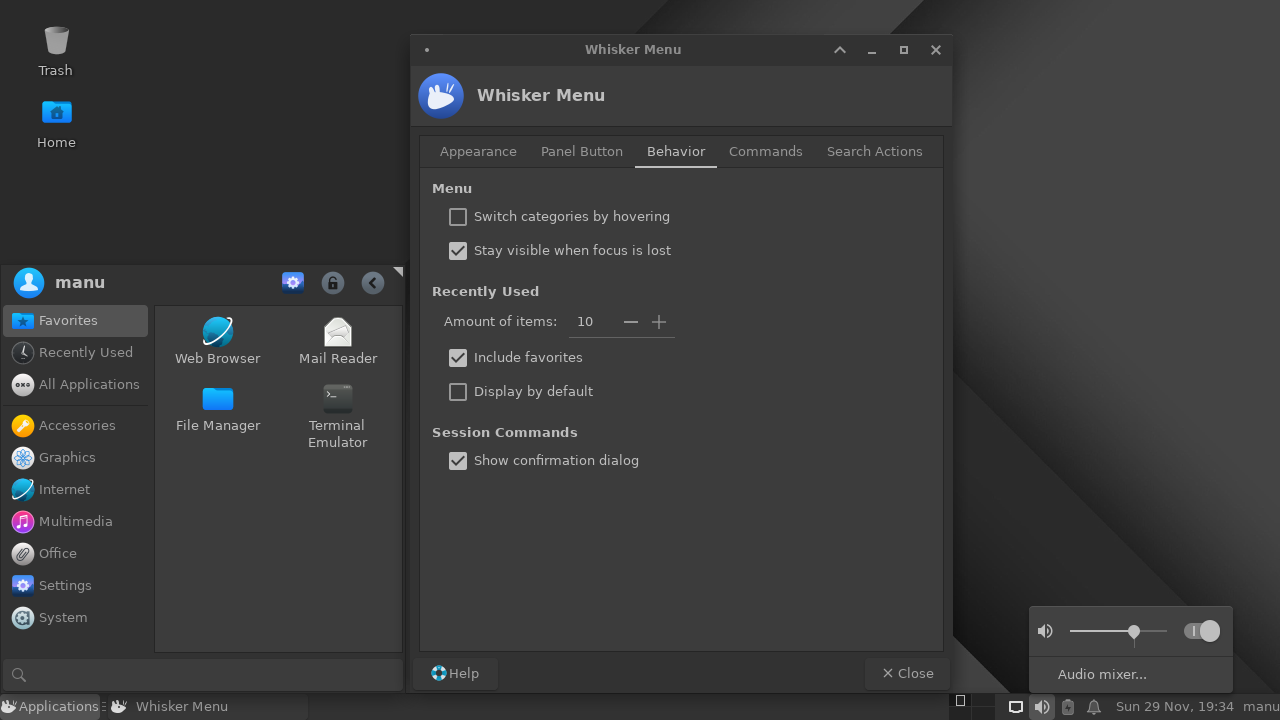Decrease Amount of items with the minus button
Viewport: 1280px width, 720px height.
(630, 322)
